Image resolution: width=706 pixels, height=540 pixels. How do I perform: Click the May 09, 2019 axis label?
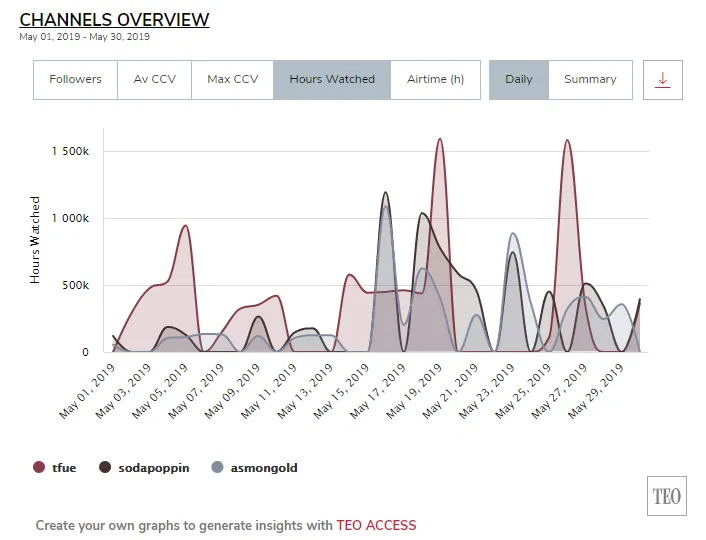pos(232,391)
